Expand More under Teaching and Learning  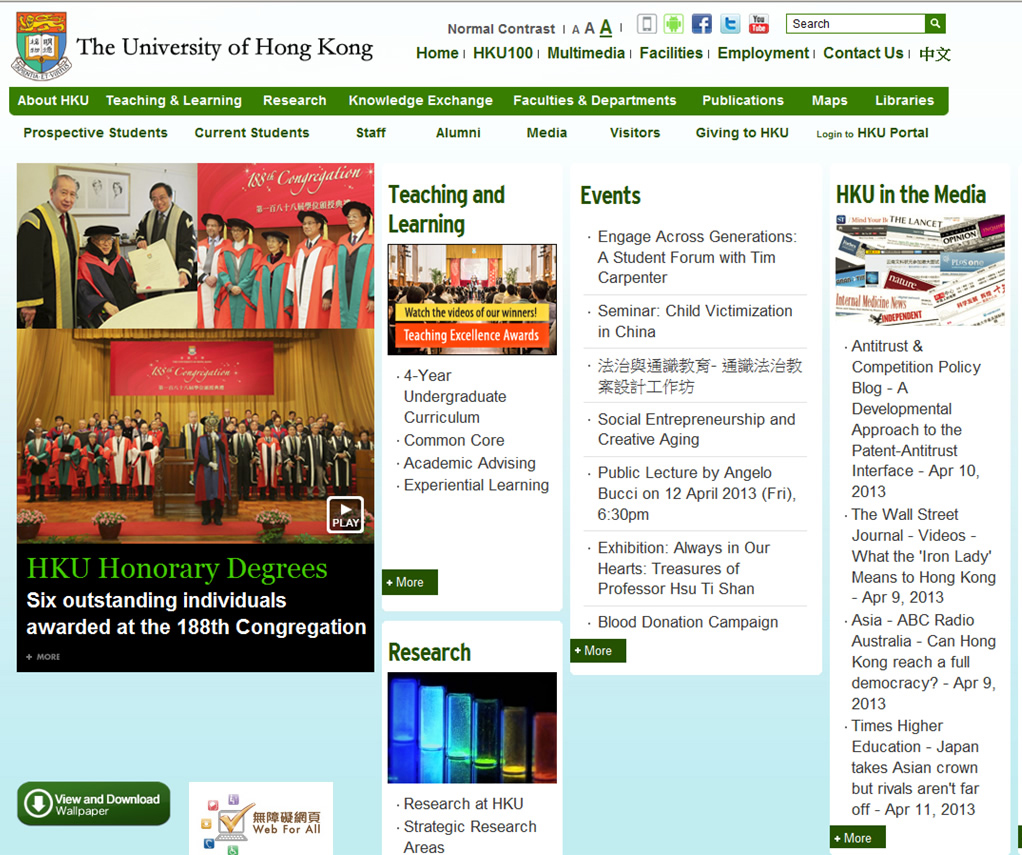point(410,582)
